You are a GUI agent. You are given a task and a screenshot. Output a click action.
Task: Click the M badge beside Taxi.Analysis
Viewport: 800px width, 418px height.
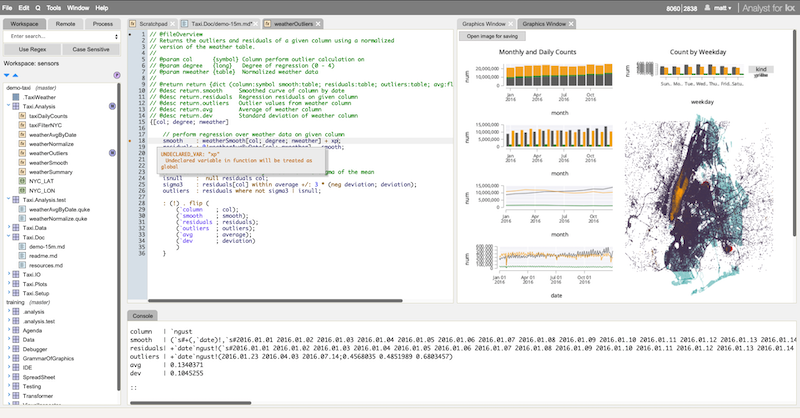click(112, 106)
